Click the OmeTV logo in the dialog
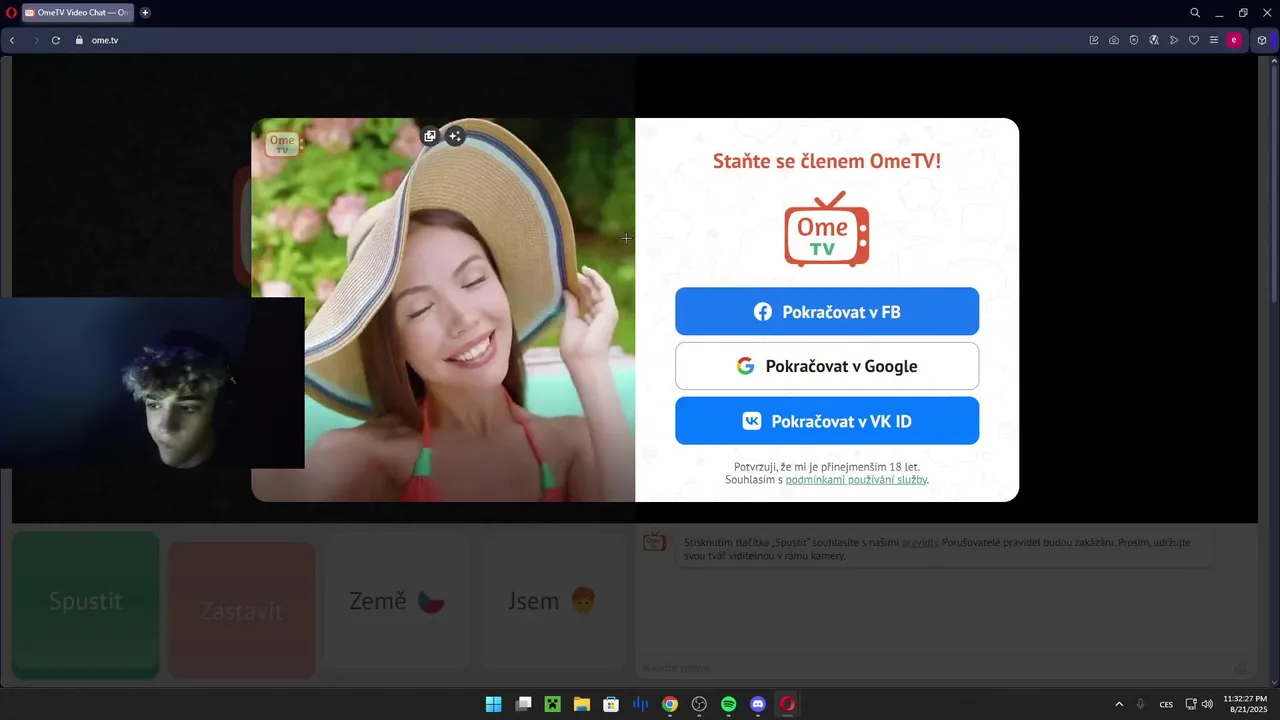Viewport: 1280px width, 720px height. [827, 229]
